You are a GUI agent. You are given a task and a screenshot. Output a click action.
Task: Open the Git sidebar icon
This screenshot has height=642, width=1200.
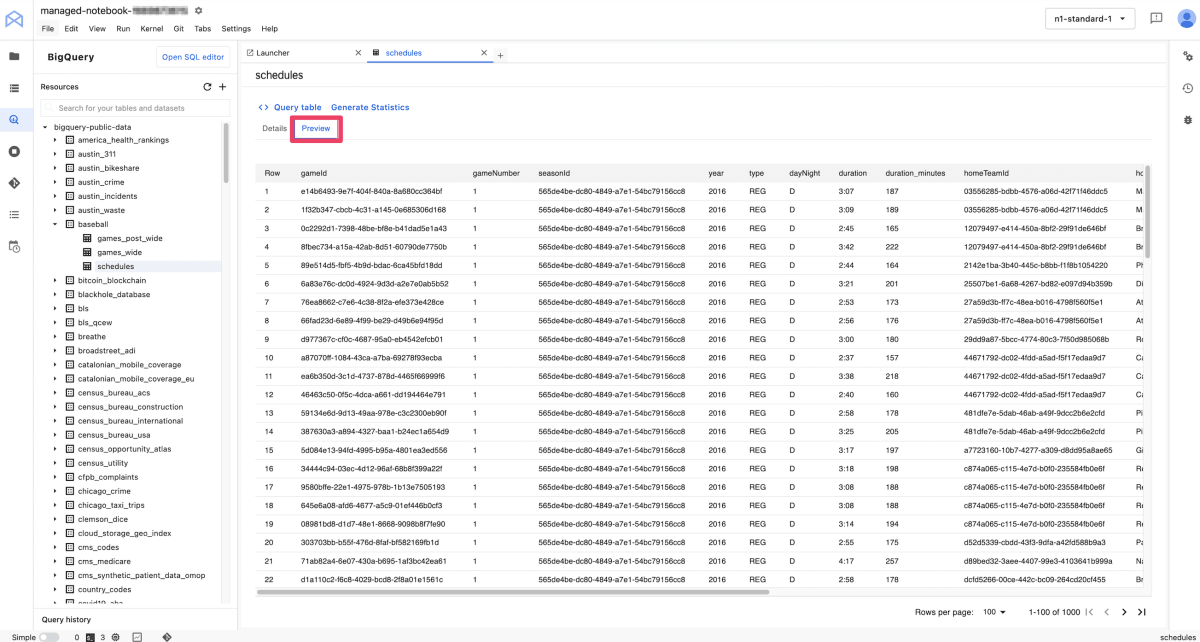coord(14,183)
